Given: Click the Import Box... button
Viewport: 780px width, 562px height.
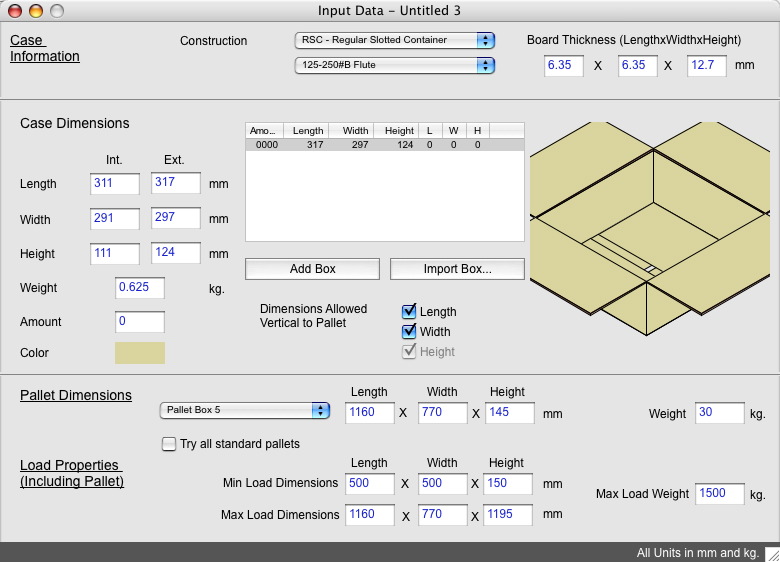Looking at the screenshot, I should point(457,269).
